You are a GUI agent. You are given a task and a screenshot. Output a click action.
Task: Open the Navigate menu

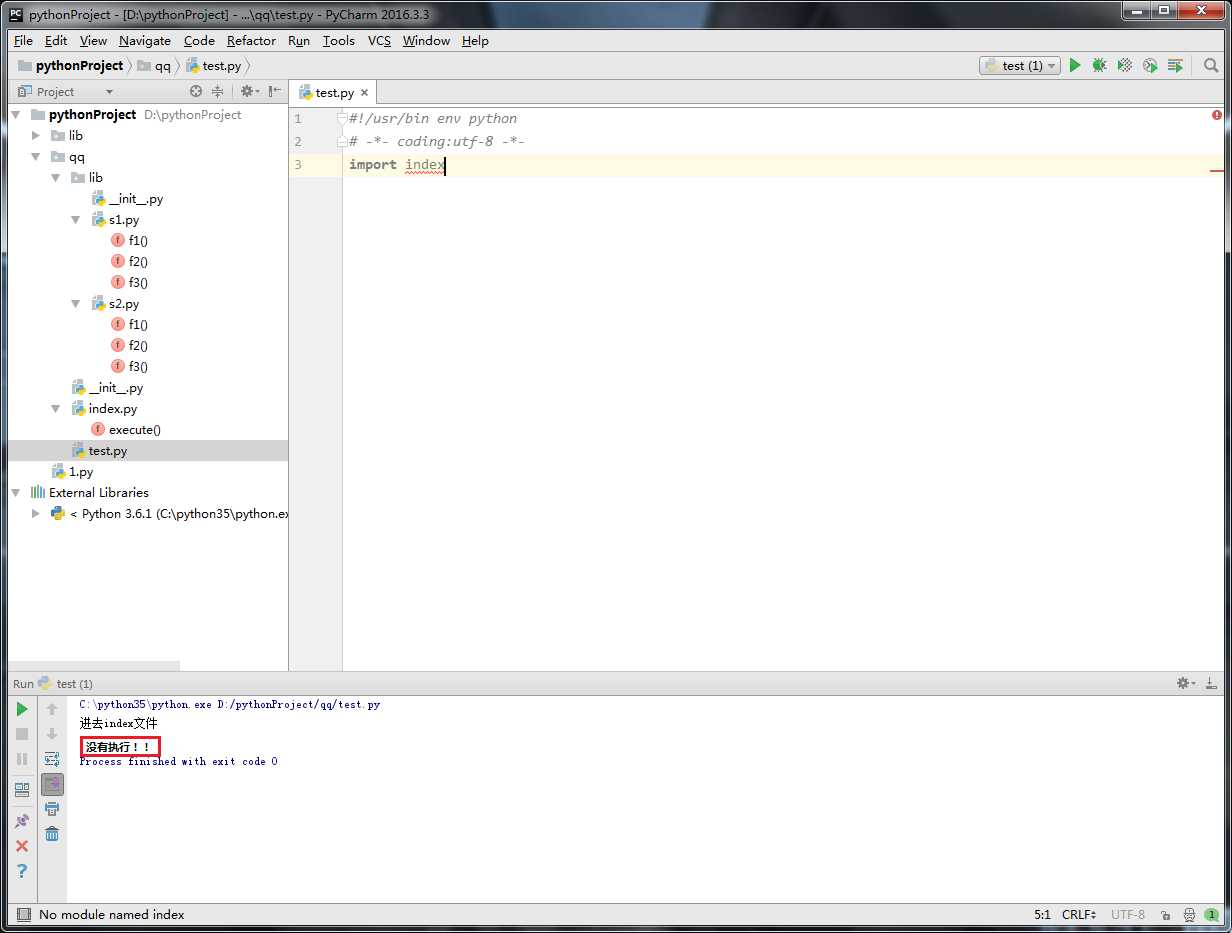pyautogui.click(x=144, y=40)
